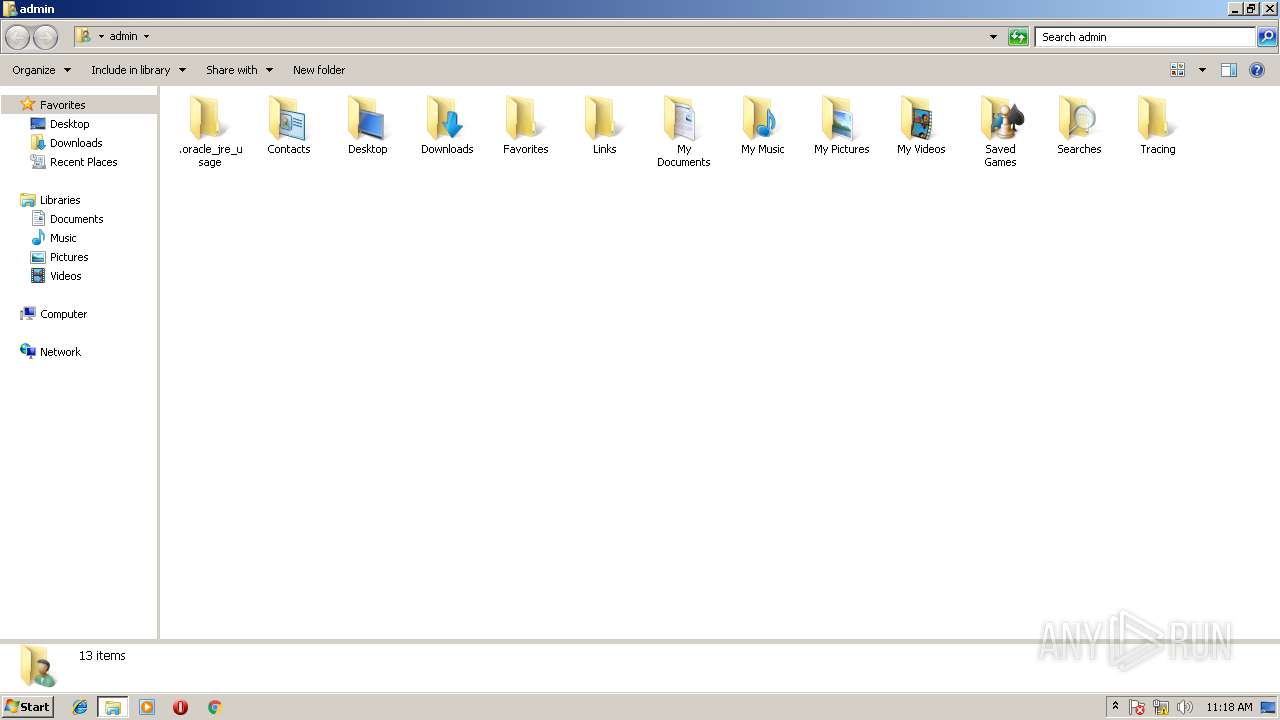
Task: Open the dropdown arrow after admin in address bar
Action: pos(146,37)
